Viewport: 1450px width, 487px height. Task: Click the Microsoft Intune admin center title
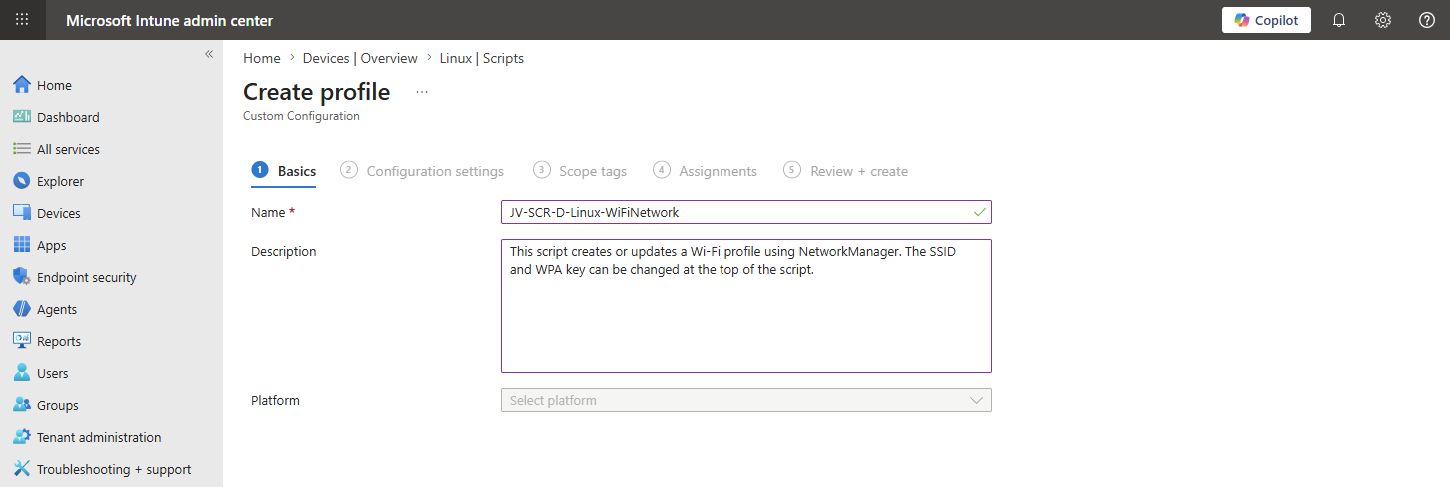[170, 20]
